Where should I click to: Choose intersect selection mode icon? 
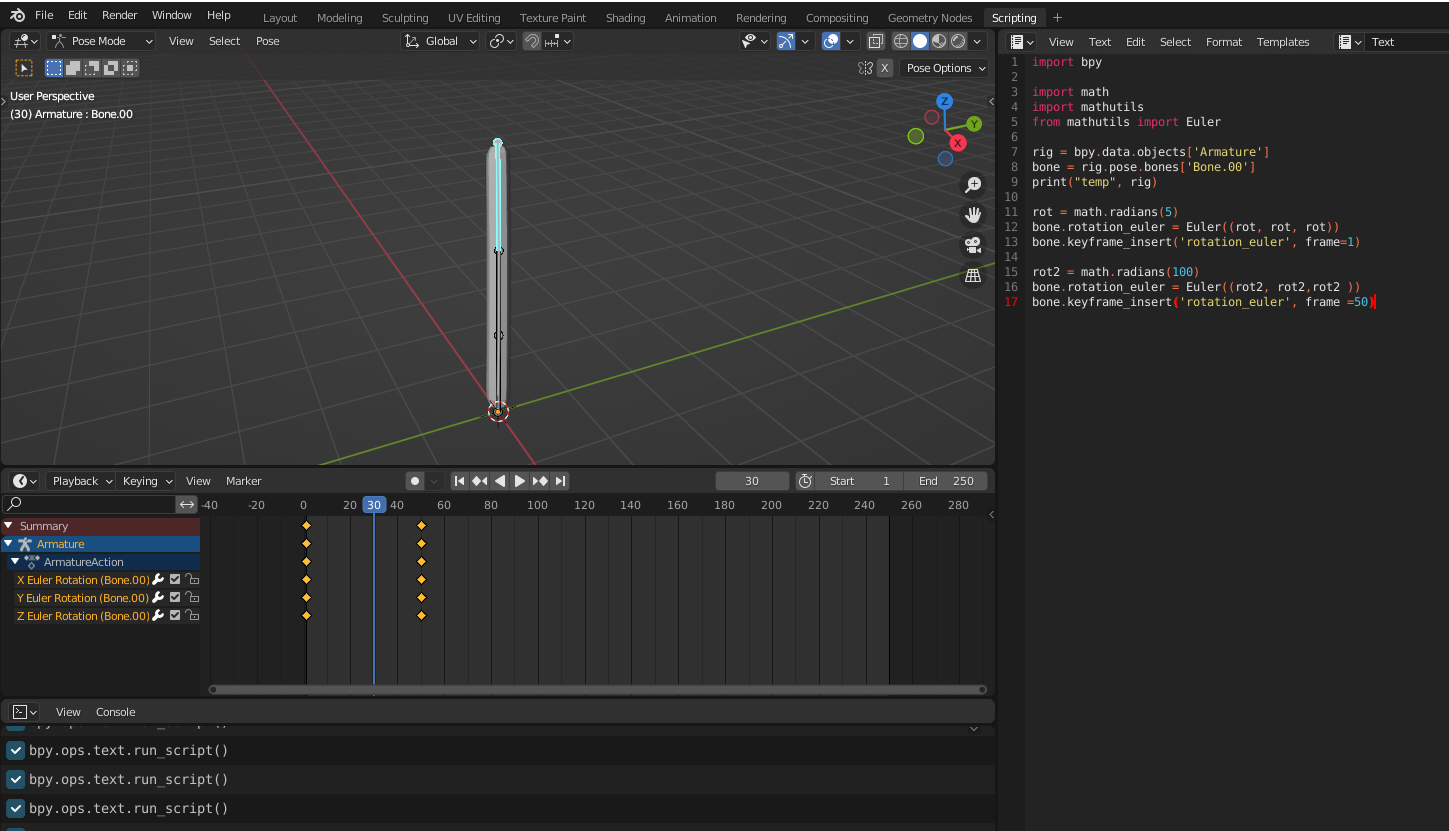(x=130, y=68)
